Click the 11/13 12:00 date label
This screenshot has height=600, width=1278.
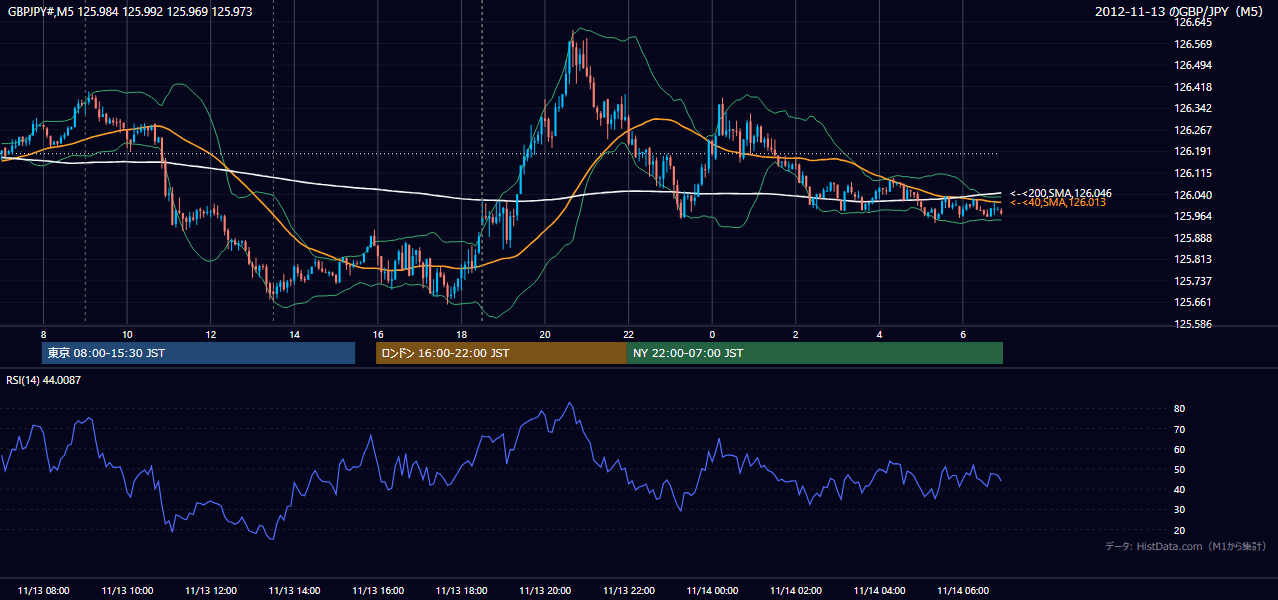coord(211,591)
